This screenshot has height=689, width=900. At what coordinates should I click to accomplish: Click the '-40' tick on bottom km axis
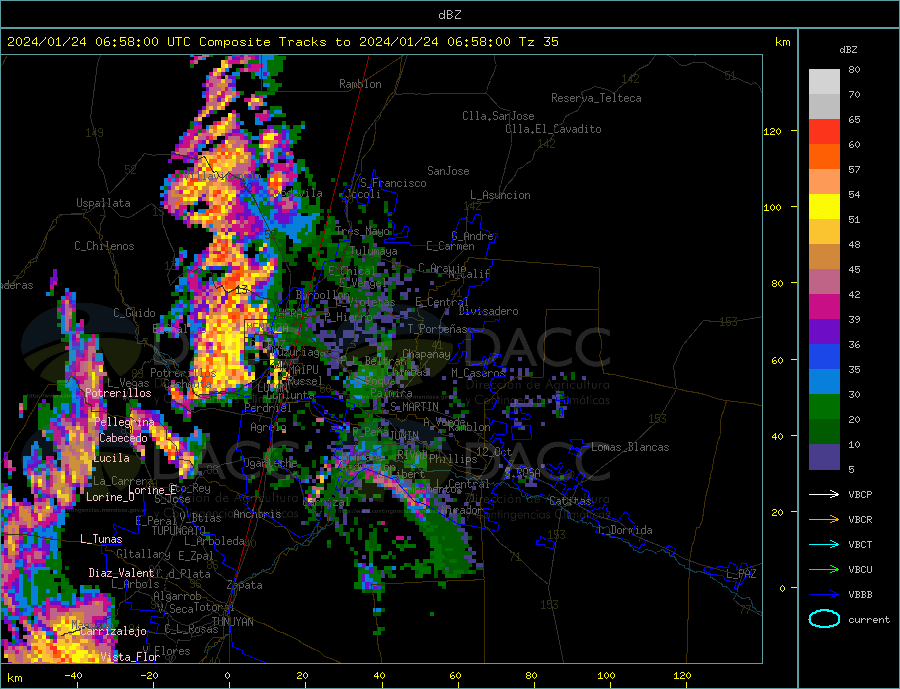[x=73, y=676]
